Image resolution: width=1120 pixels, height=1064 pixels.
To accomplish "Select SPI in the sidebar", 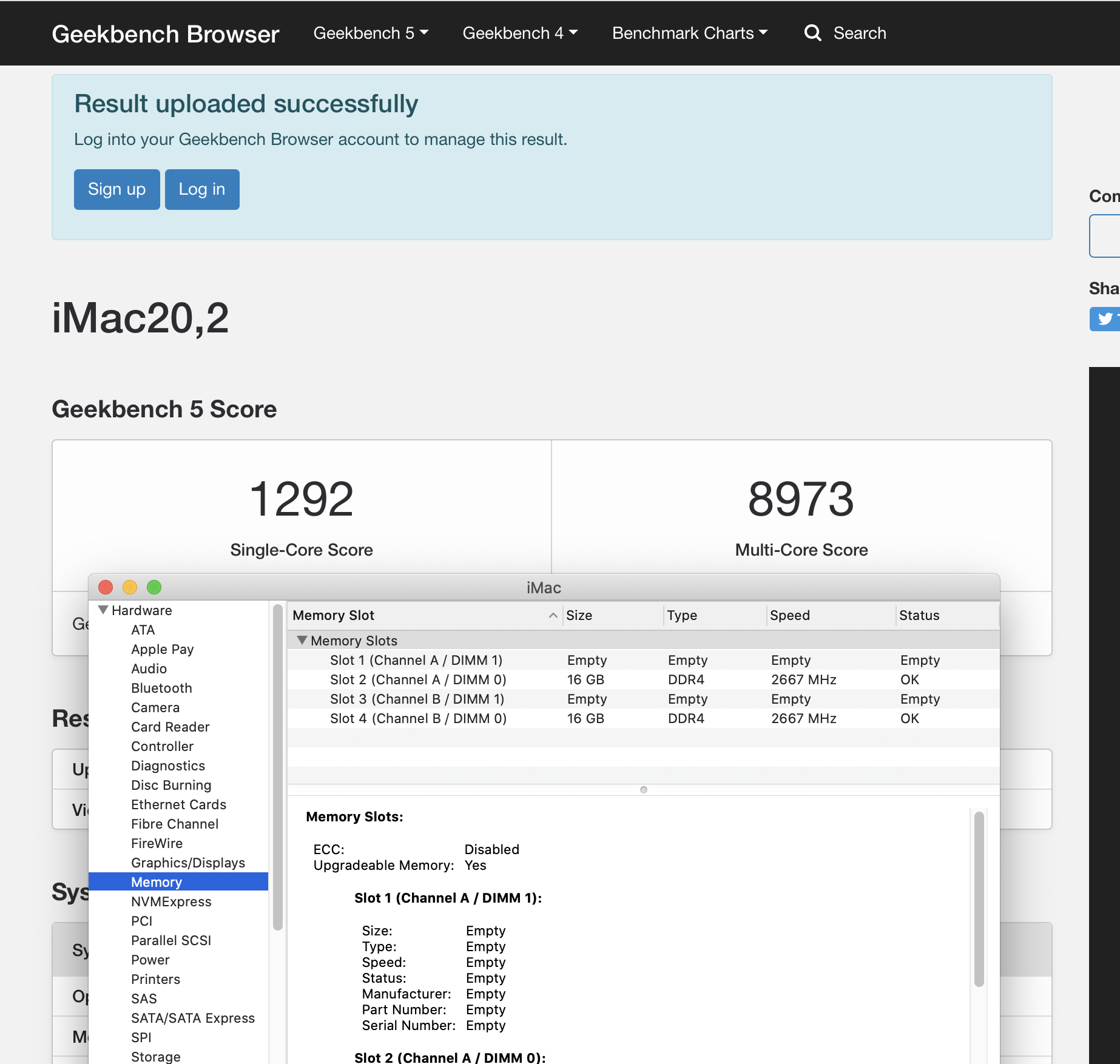I will [141, 1037].
